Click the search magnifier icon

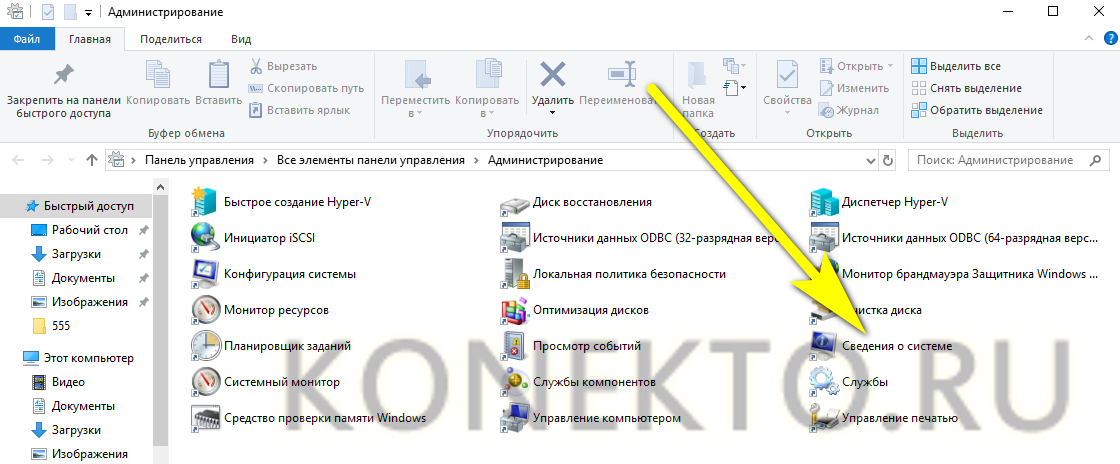coord(1095,161)
